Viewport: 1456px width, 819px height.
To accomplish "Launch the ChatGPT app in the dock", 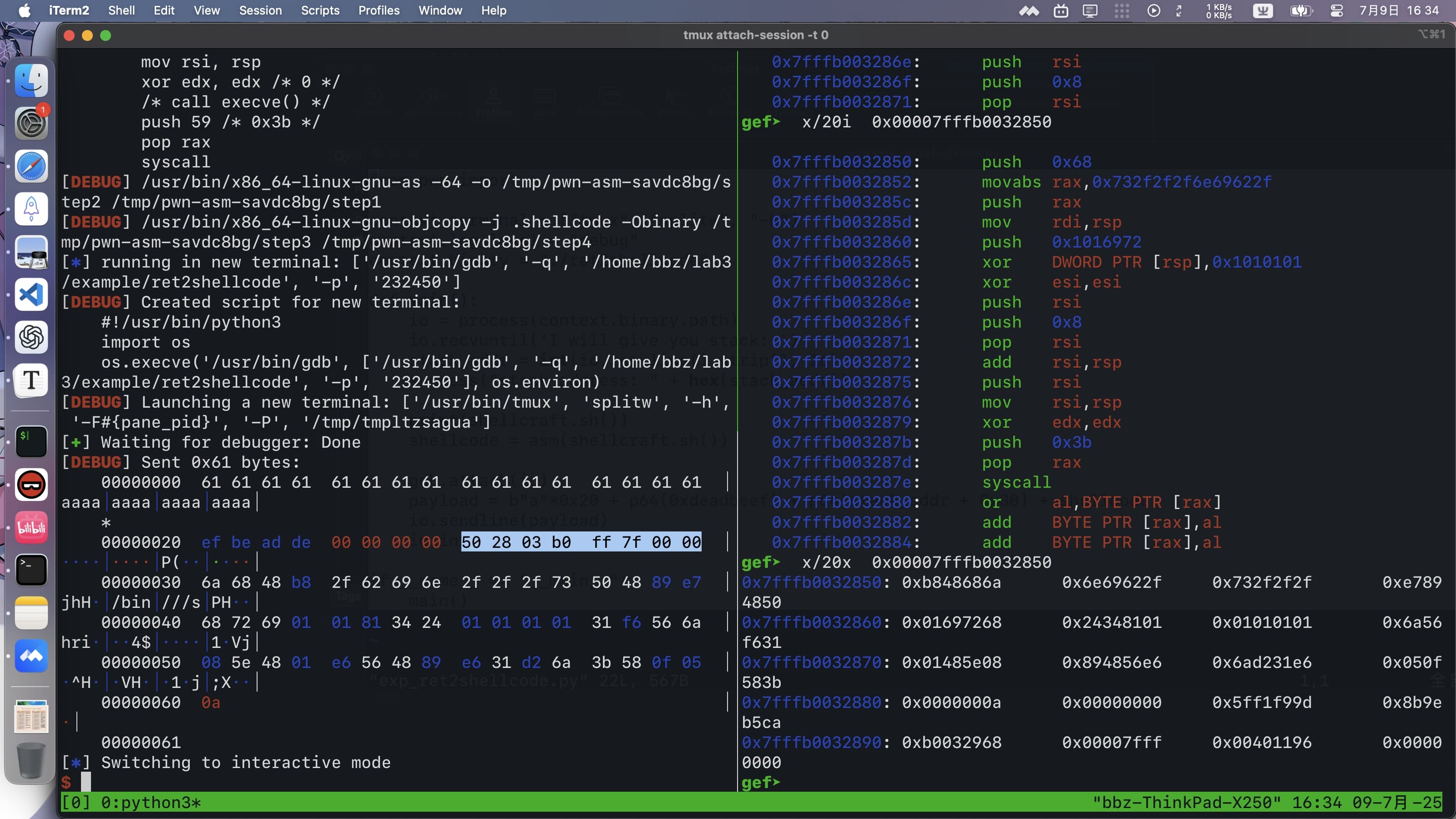I will point(31,338).
